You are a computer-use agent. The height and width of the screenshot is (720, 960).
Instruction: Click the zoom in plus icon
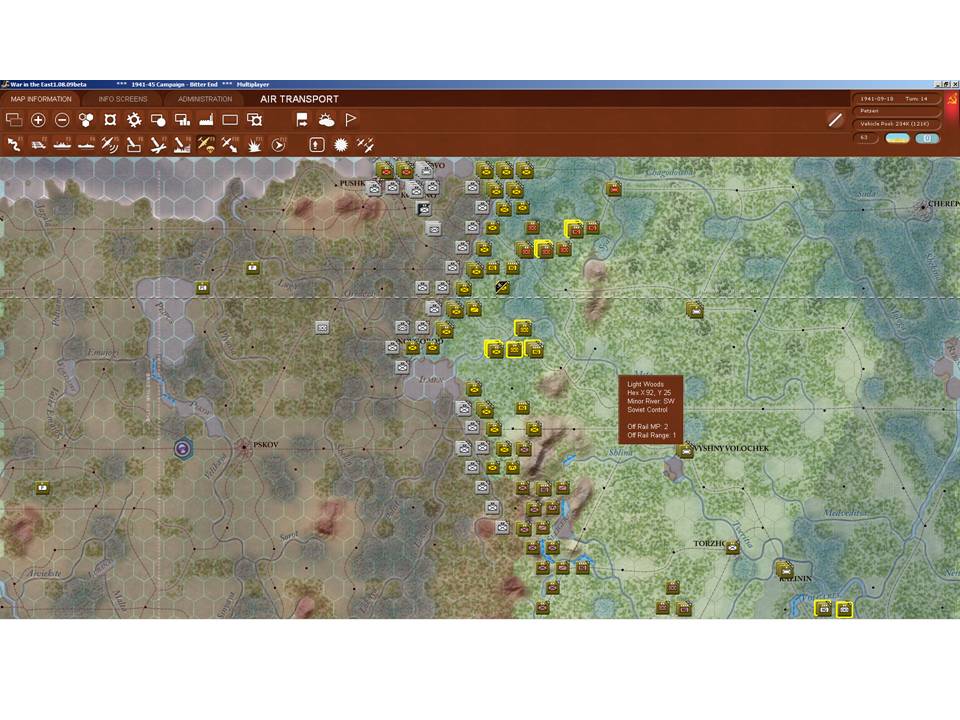tap(38, 120)
